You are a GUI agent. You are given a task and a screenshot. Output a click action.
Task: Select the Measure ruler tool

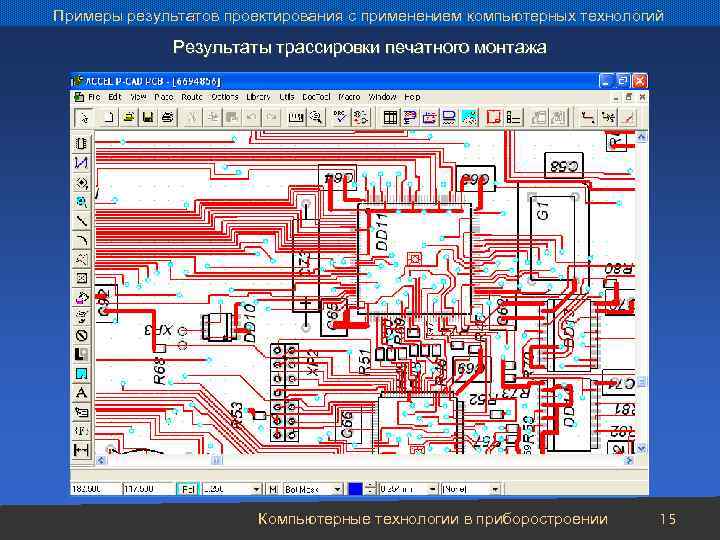click(296, 118)
